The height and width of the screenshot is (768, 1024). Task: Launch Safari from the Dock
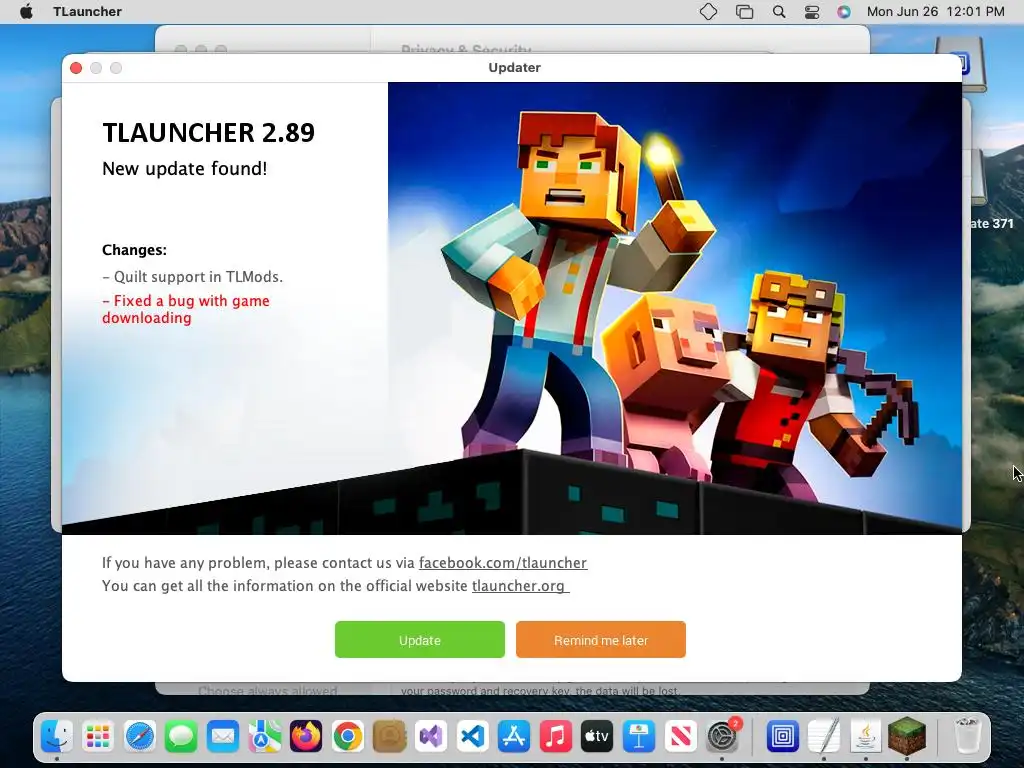click(x=140, y=737)
